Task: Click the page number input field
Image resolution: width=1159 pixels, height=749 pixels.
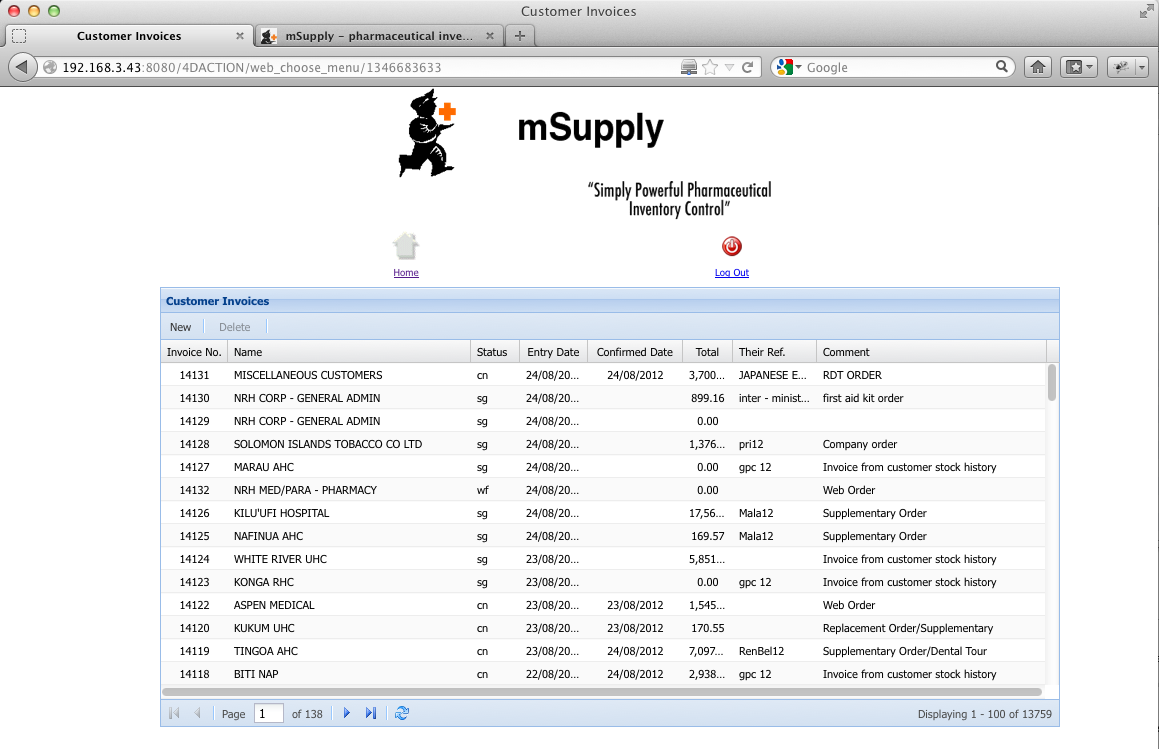Action: 268,714
